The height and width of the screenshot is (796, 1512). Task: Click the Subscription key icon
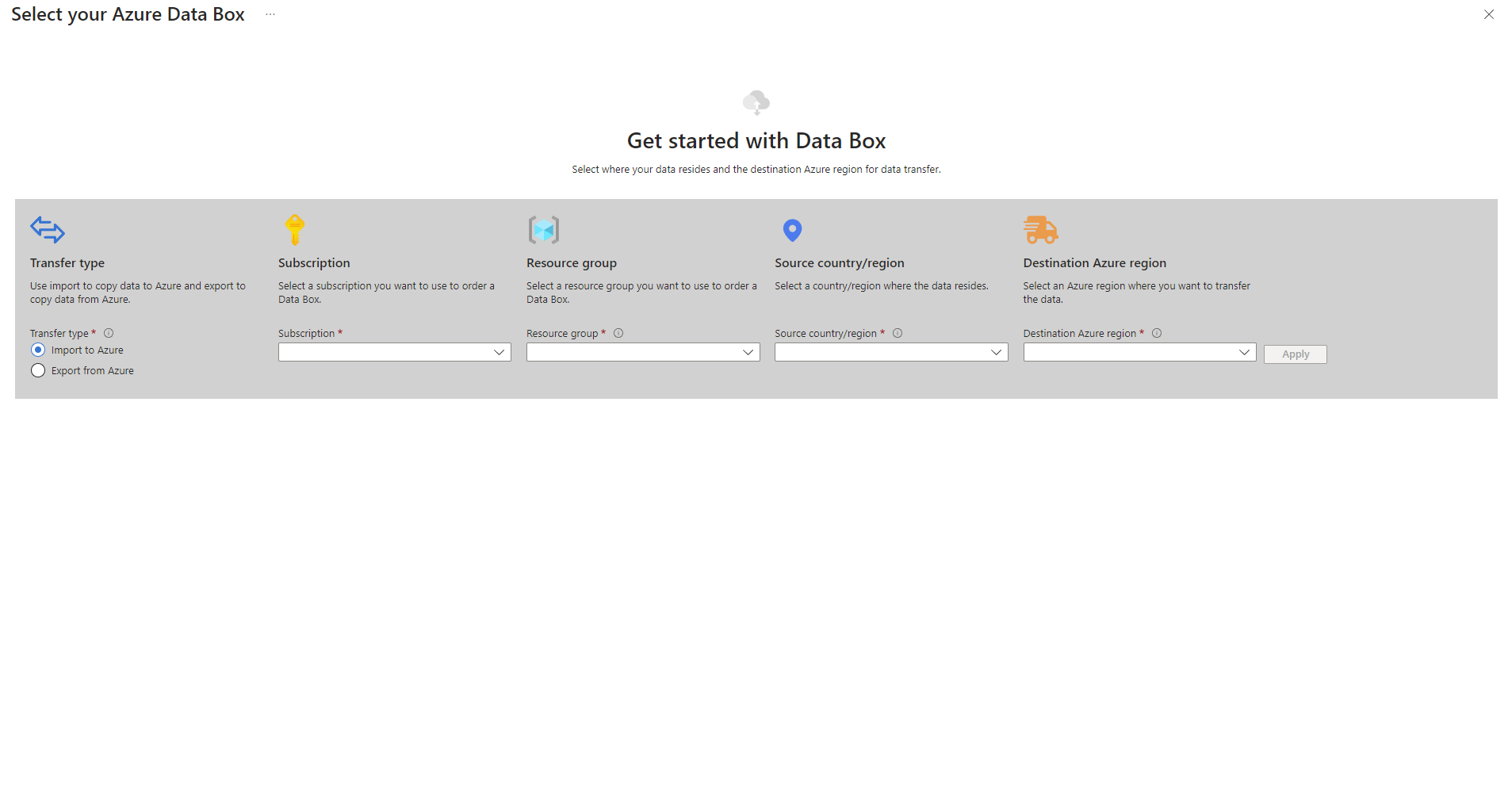pos(294,230)
